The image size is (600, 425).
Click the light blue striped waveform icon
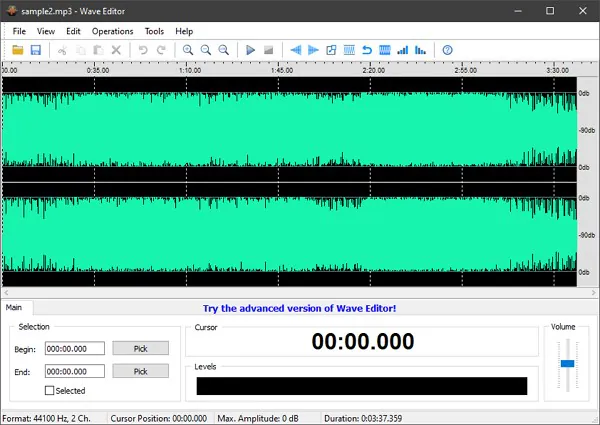[349, 50]
